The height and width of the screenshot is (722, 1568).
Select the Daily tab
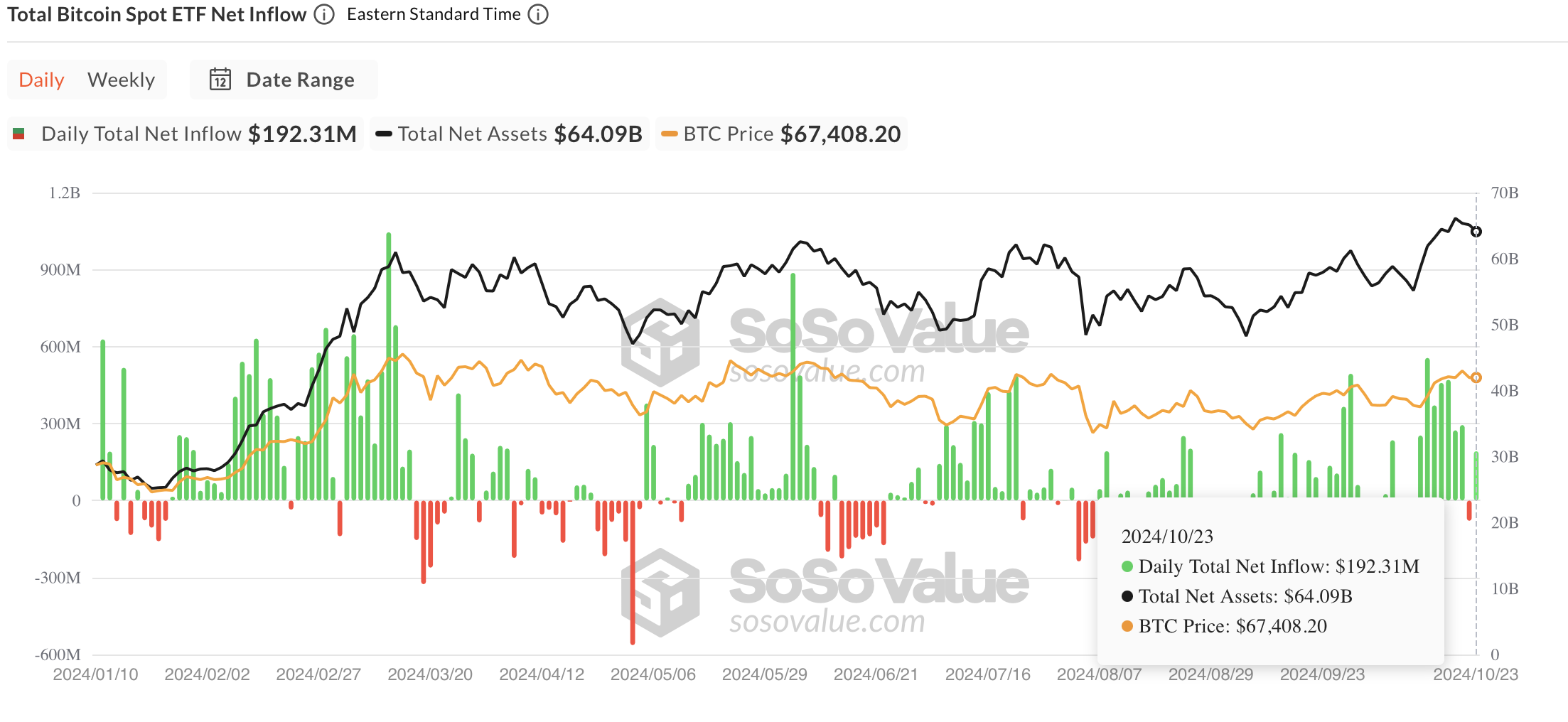41,80
